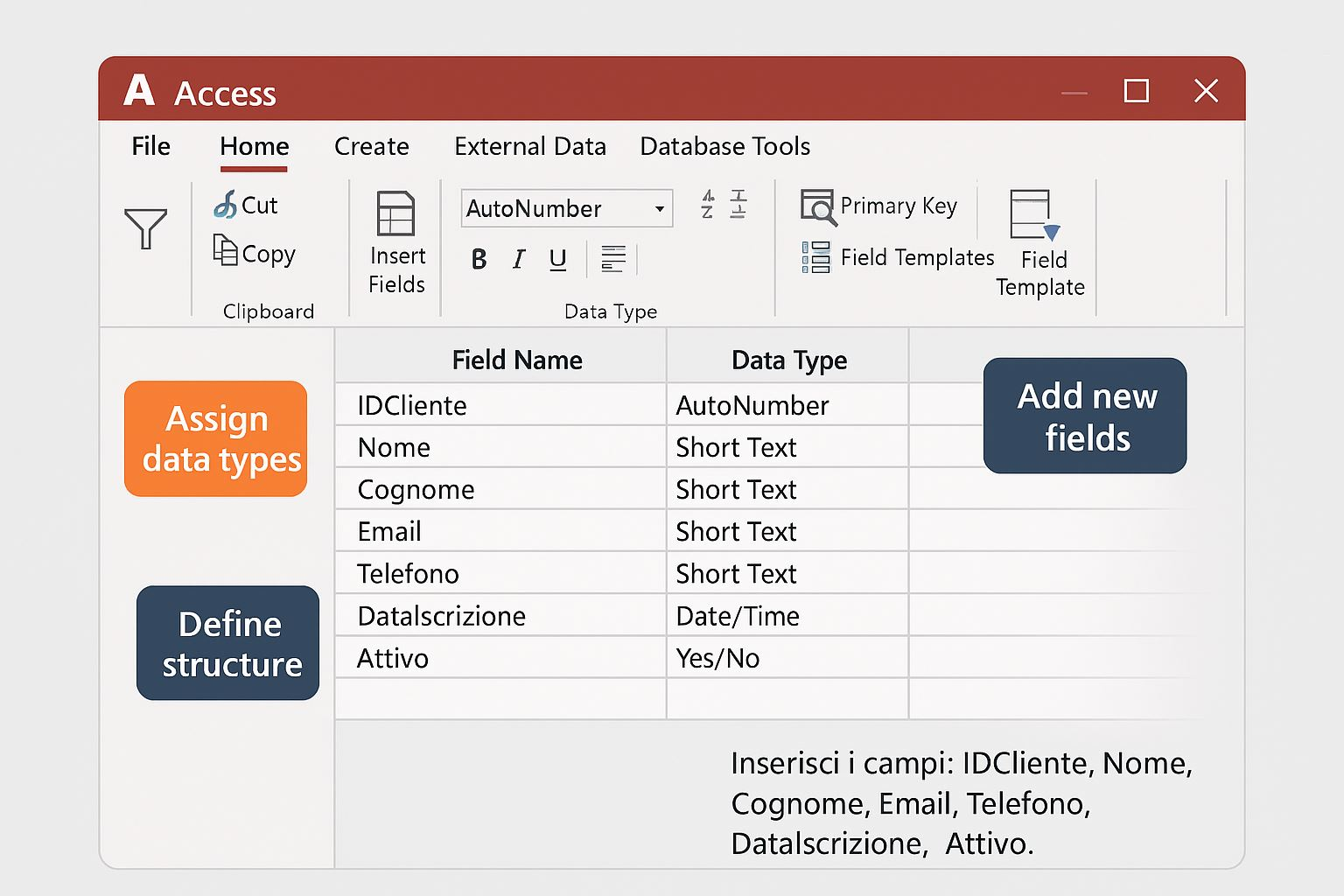Click the Insert Fields icon
The height and width of the screenshot is (896, 1344).
coord(395,214)
